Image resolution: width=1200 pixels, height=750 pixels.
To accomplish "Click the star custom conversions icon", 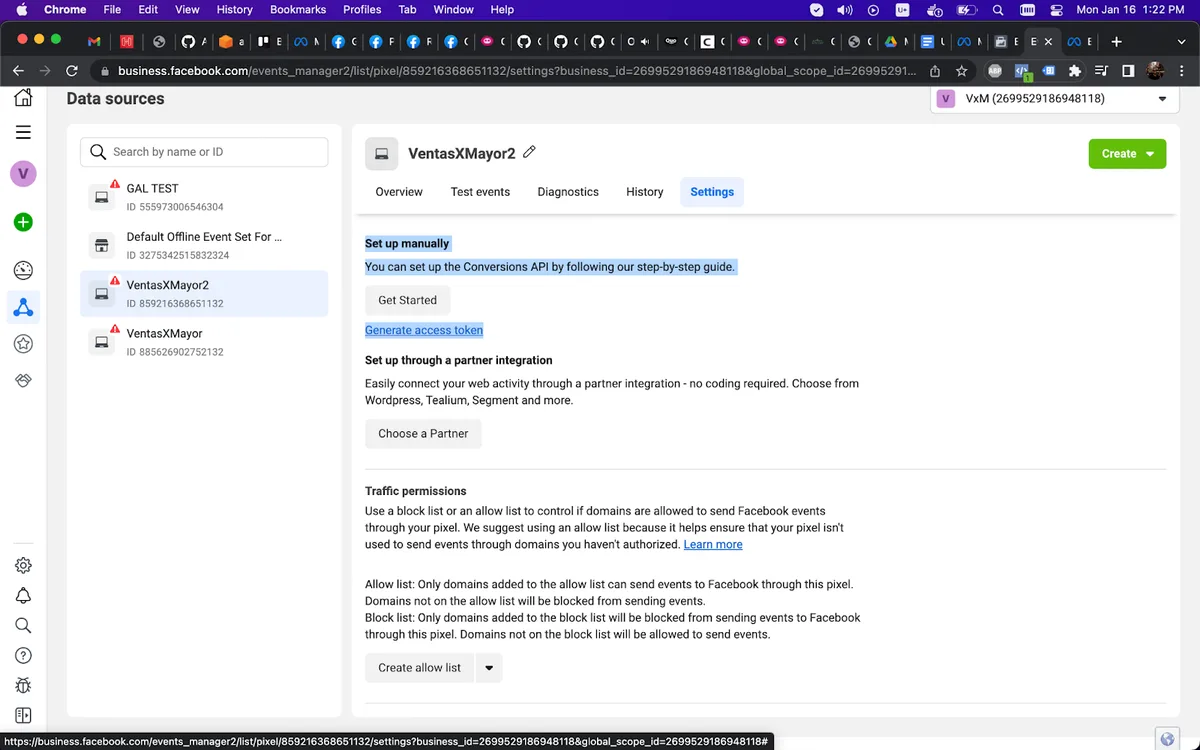I will coord(23,344).
